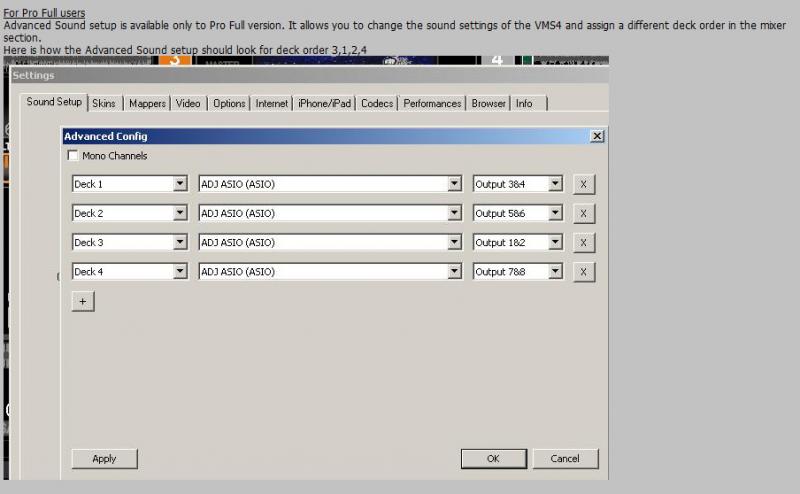Select the iPhone/iPad tab
Image resolution: width=800 pixels, height=494 pixels.
click(325, 103)
